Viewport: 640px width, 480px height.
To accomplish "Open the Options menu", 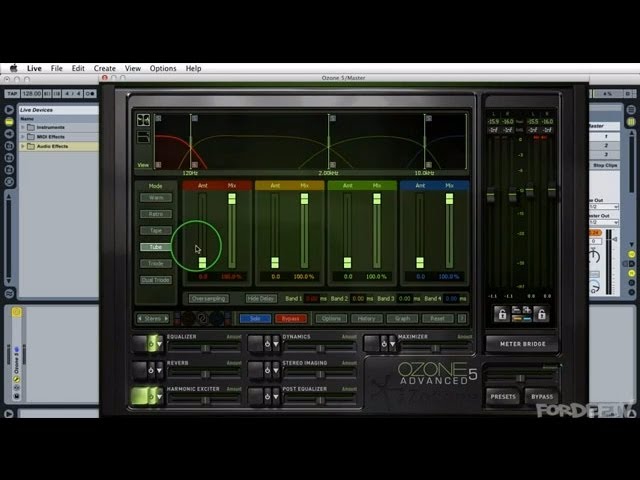I will [163, 68].
